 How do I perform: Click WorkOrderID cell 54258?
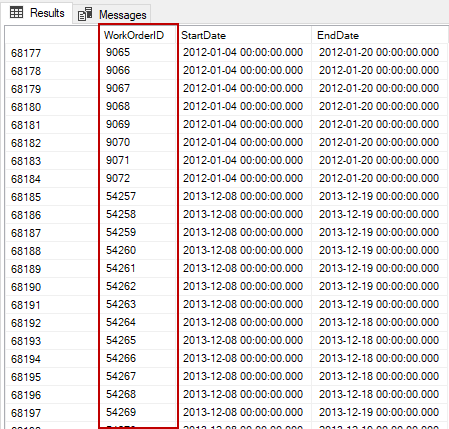[x=137, y=214]
